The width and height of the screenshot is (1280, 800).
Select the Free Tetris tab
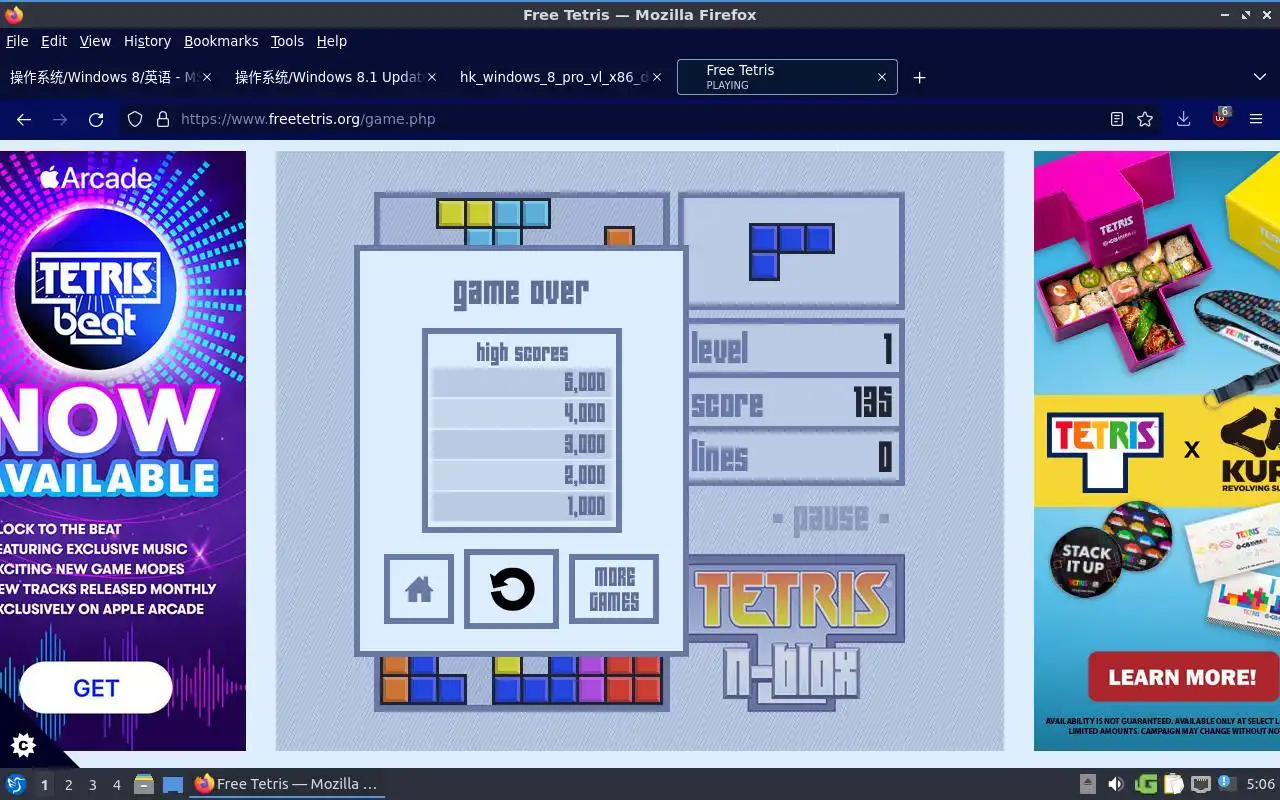787,77
